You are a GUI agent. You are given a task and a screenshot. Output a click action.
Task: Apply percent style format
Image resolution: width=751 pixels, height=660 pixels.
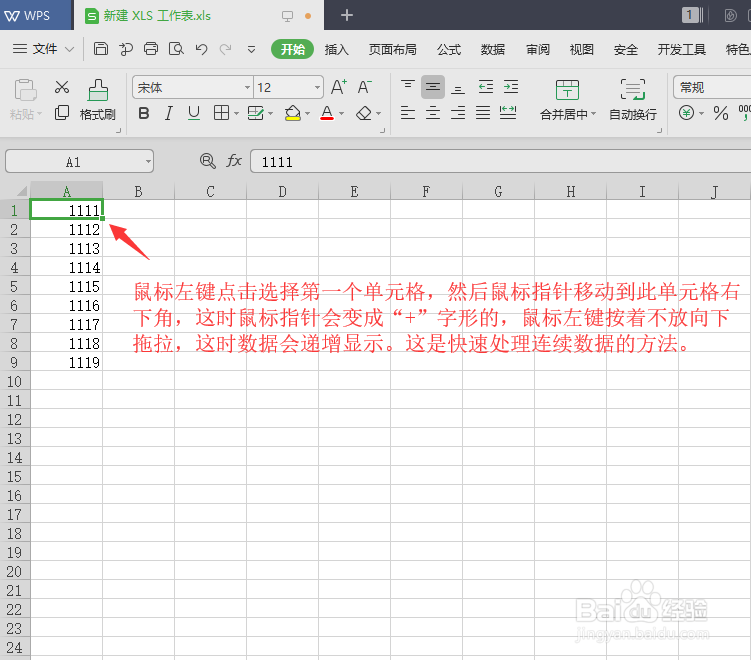(x=720, y=114)
